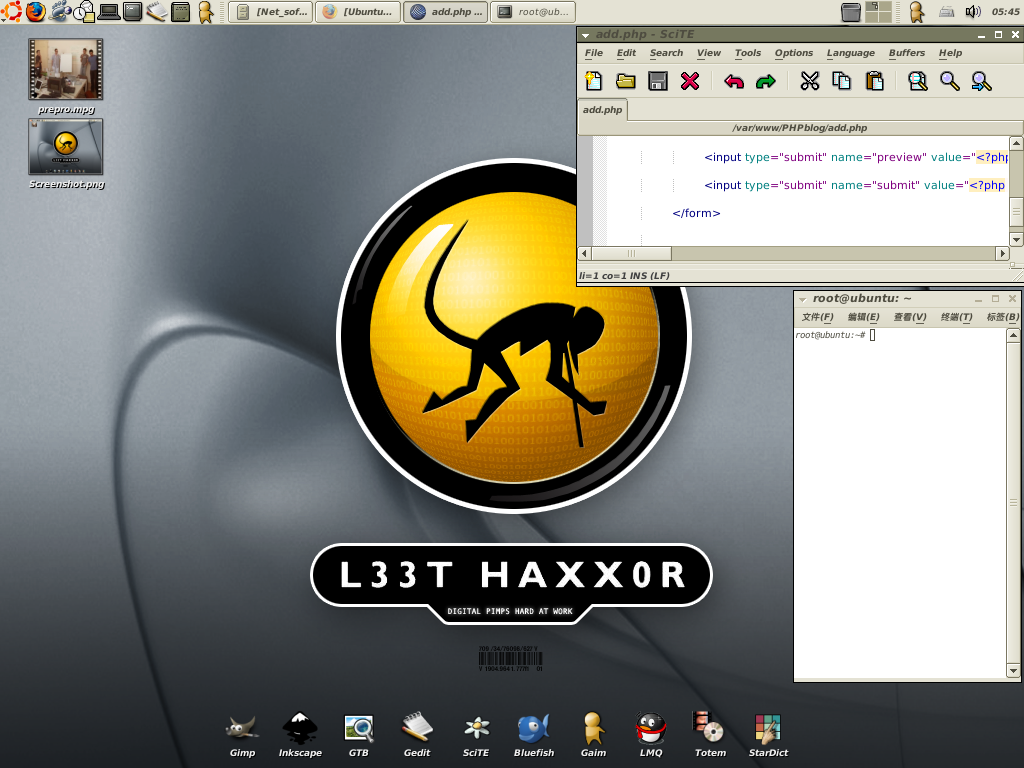Open the Help menu in SciTE
This screenshot has height=768, width=1024.
[950, 53]
